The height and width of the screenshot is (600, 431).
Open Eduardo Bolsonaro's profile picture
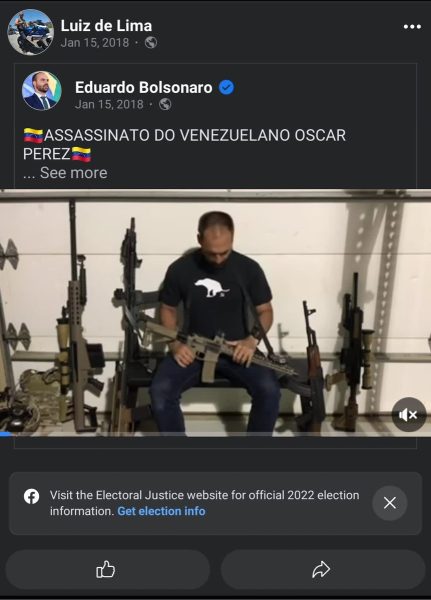click(x=42, y=91)
